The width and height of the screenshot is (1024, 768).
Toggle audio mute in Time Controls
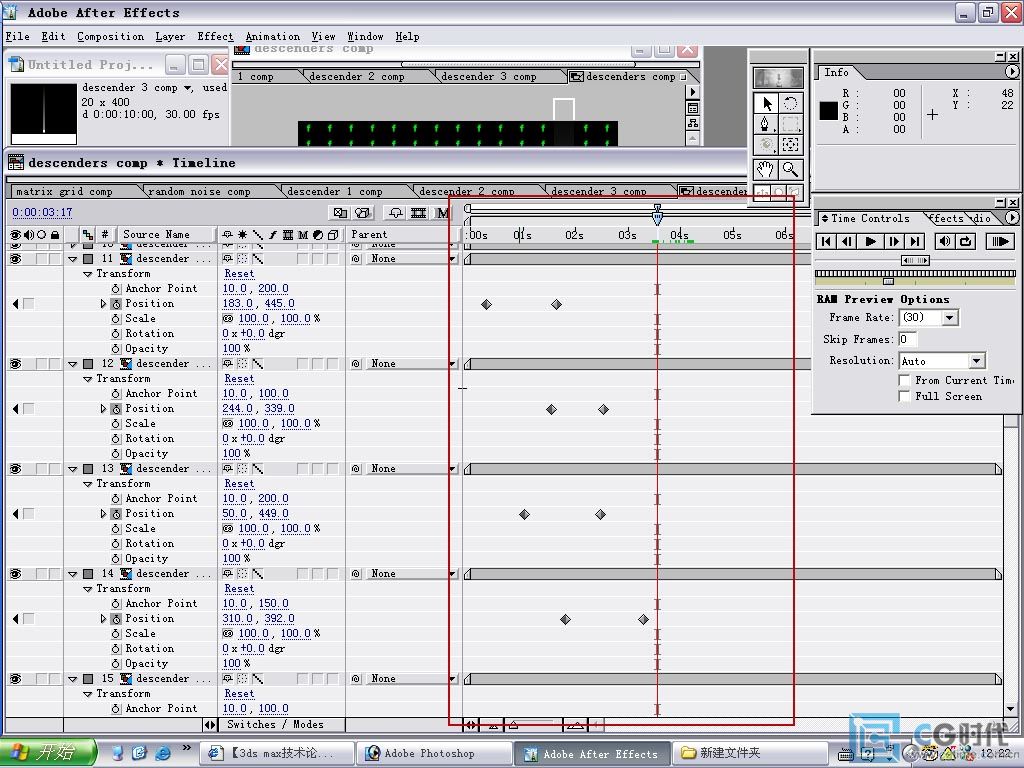944,242
